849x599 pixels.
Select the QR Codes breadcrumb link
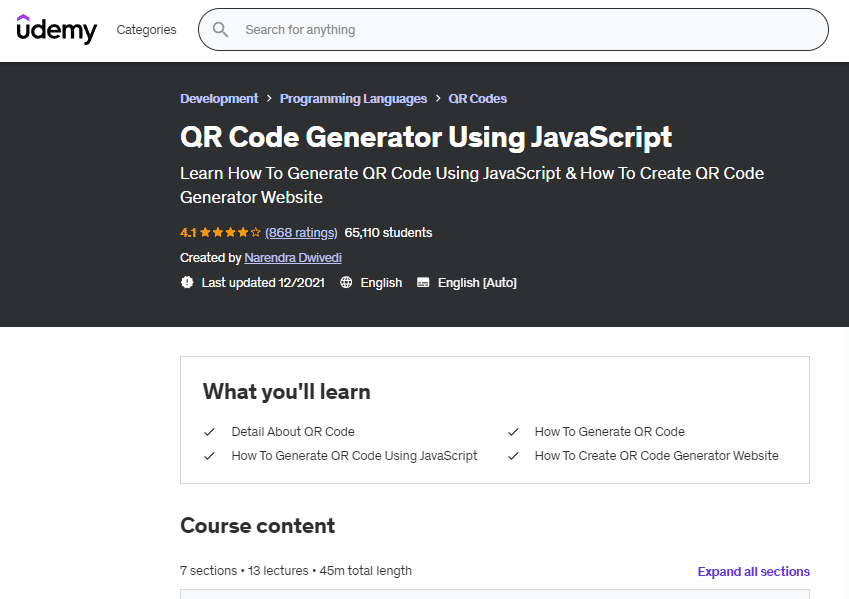tap(477, 99)
